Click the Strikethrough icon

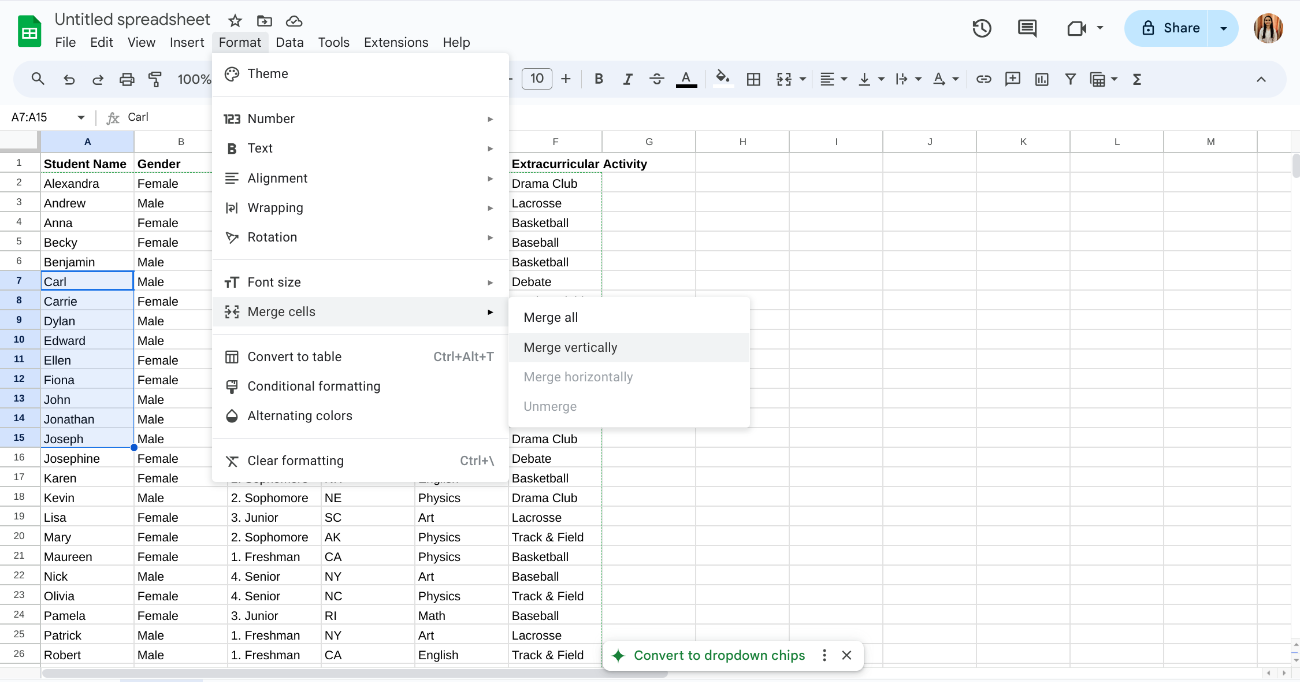(x=655, y=78)
